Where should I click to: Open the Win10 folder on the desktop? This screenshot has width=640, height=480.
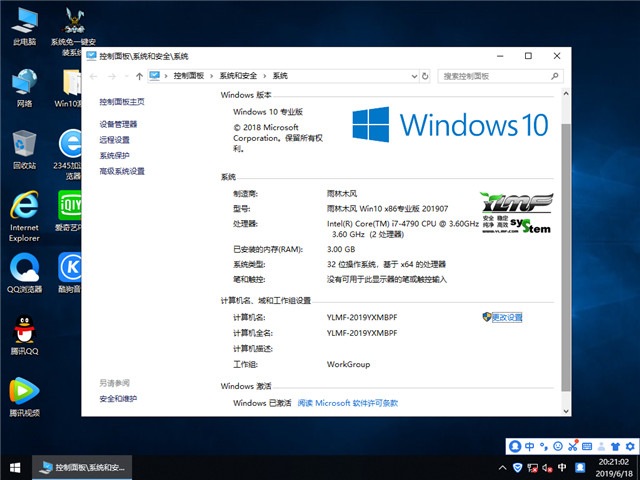(x=70, y=87)
